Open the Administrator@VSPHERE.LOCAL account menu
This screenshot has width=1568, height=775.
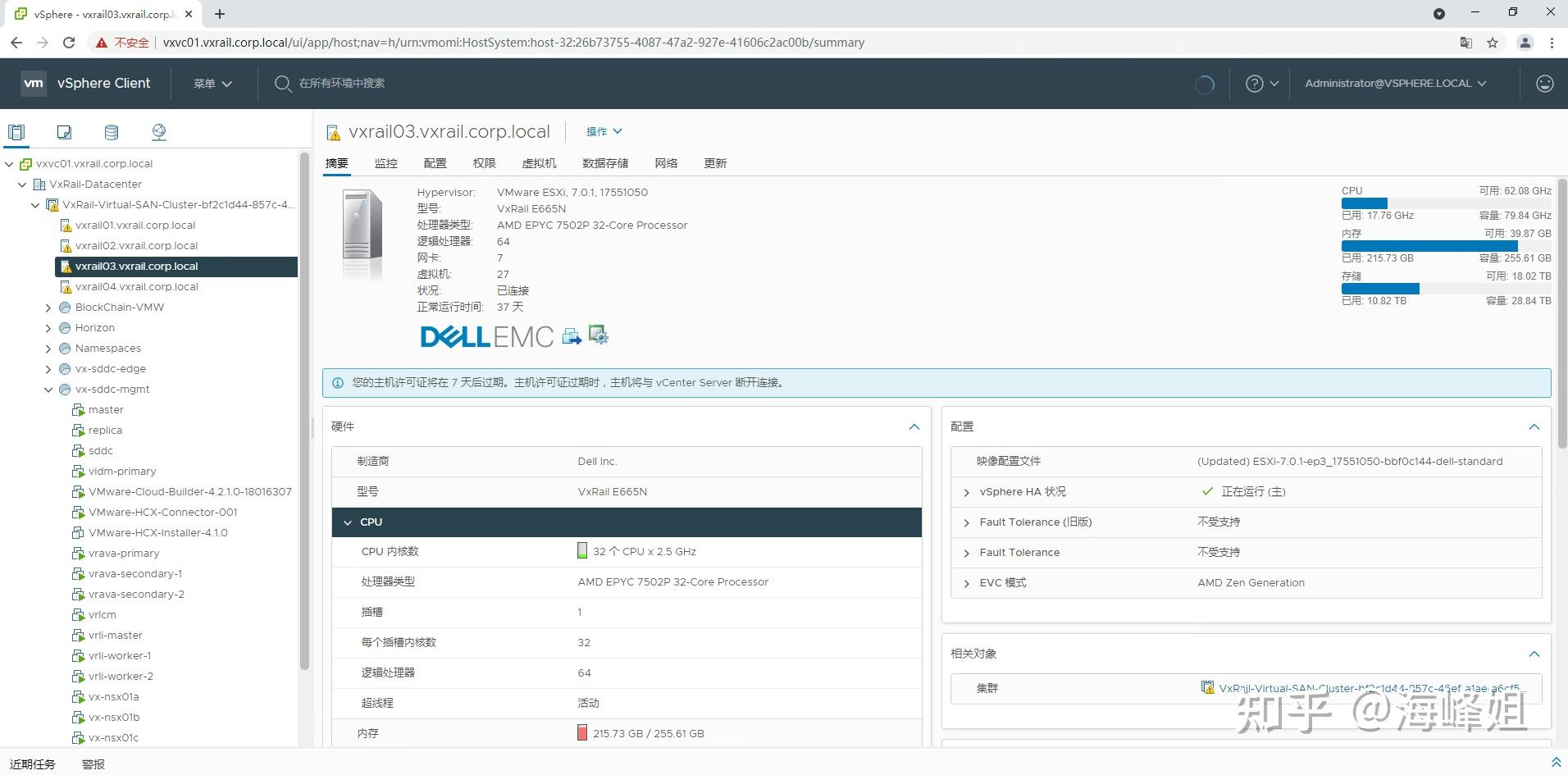pos(1393,83)
